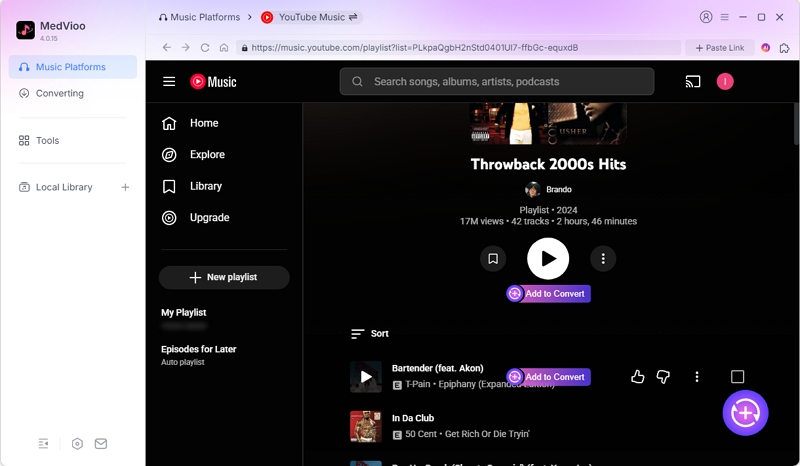Open the AI assistant icon

coord(765,47)
